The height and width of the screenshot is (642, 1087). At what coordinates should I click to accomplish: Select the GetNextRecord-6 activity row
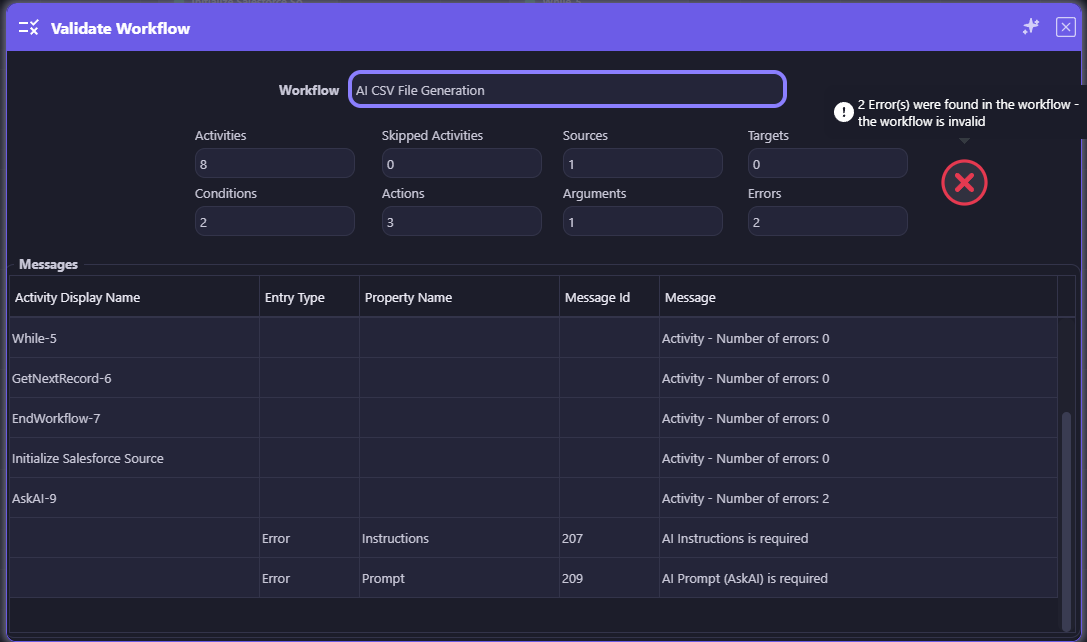(x=533, y=379)
